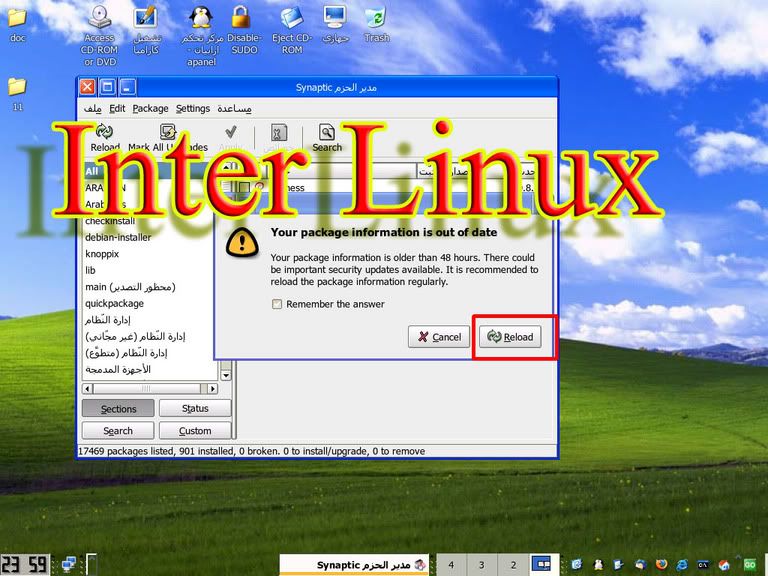Viewport: 768px width, 576px height.
Task: Enable the Remember the answer checkbox
Action: [x=277, y=304]
